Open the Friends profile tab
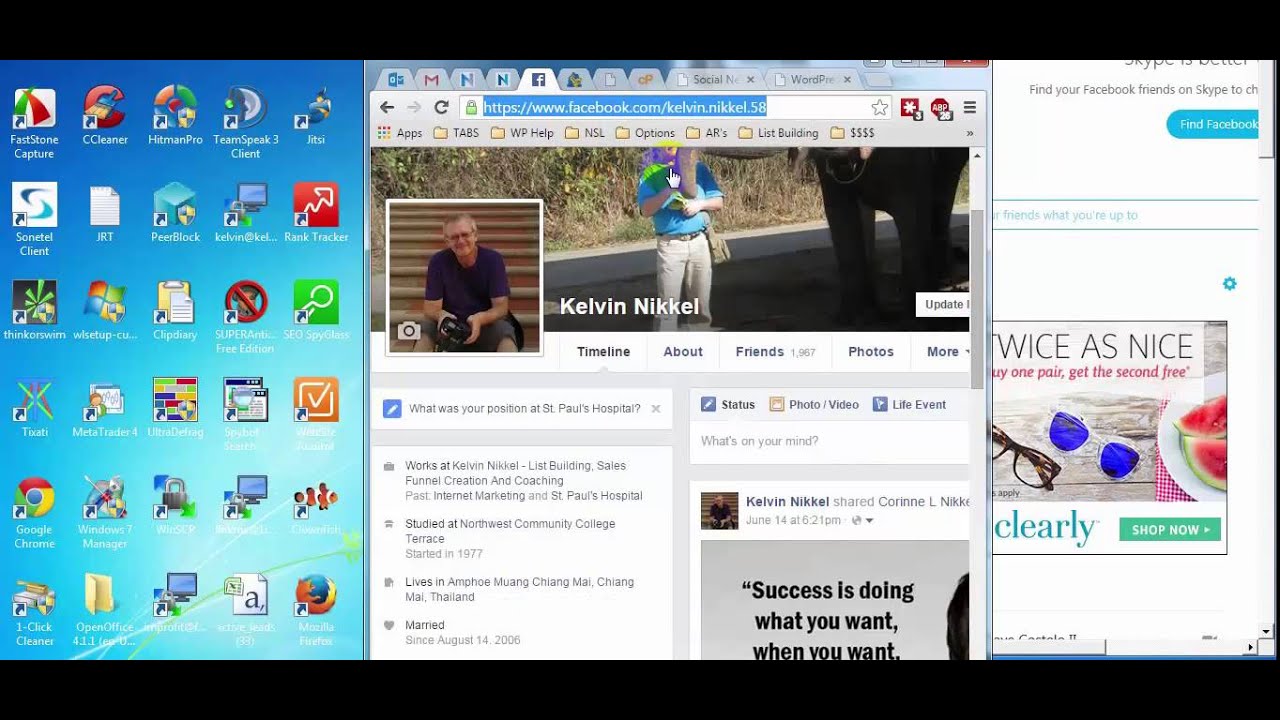The height and width of the screenshot is (720, 1280). point(775,352)
